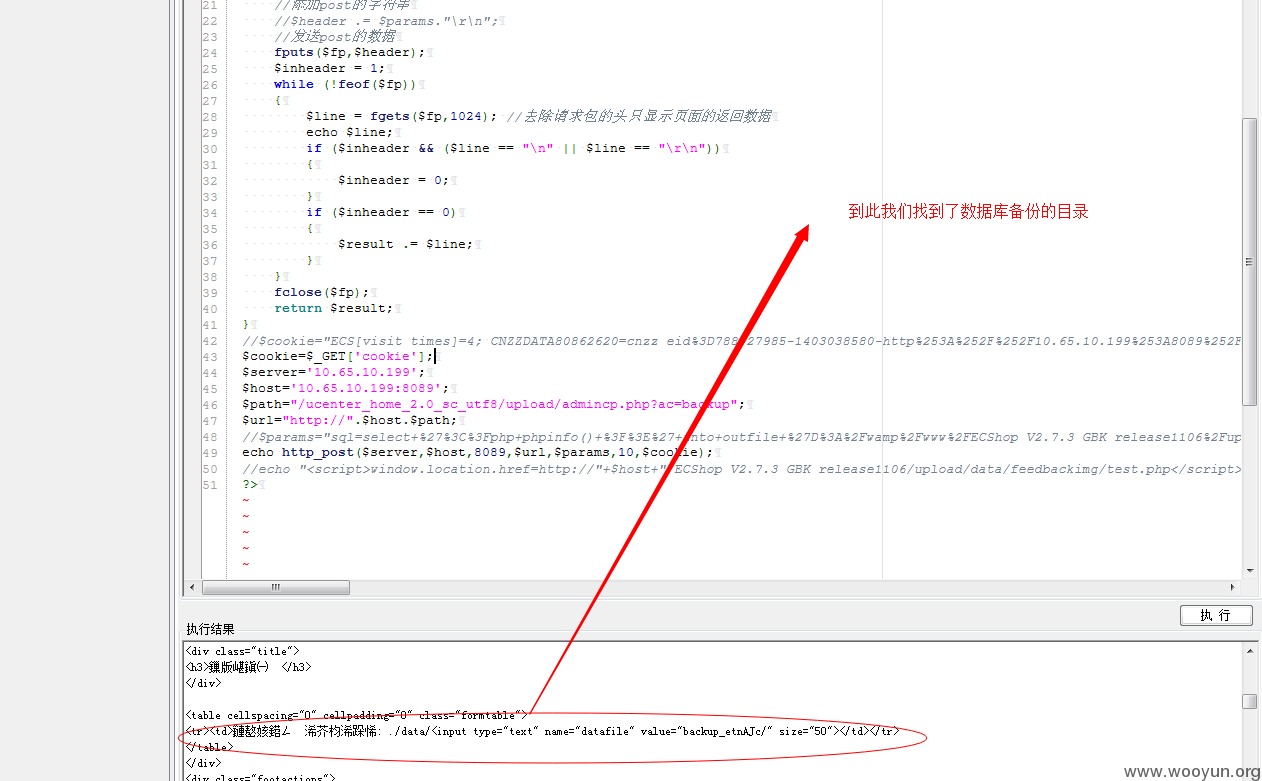The width and height of the screenshot is (1262, 781).
Task: Click the "while (!feof($fp))" line
Action: (x=345, y=84)
